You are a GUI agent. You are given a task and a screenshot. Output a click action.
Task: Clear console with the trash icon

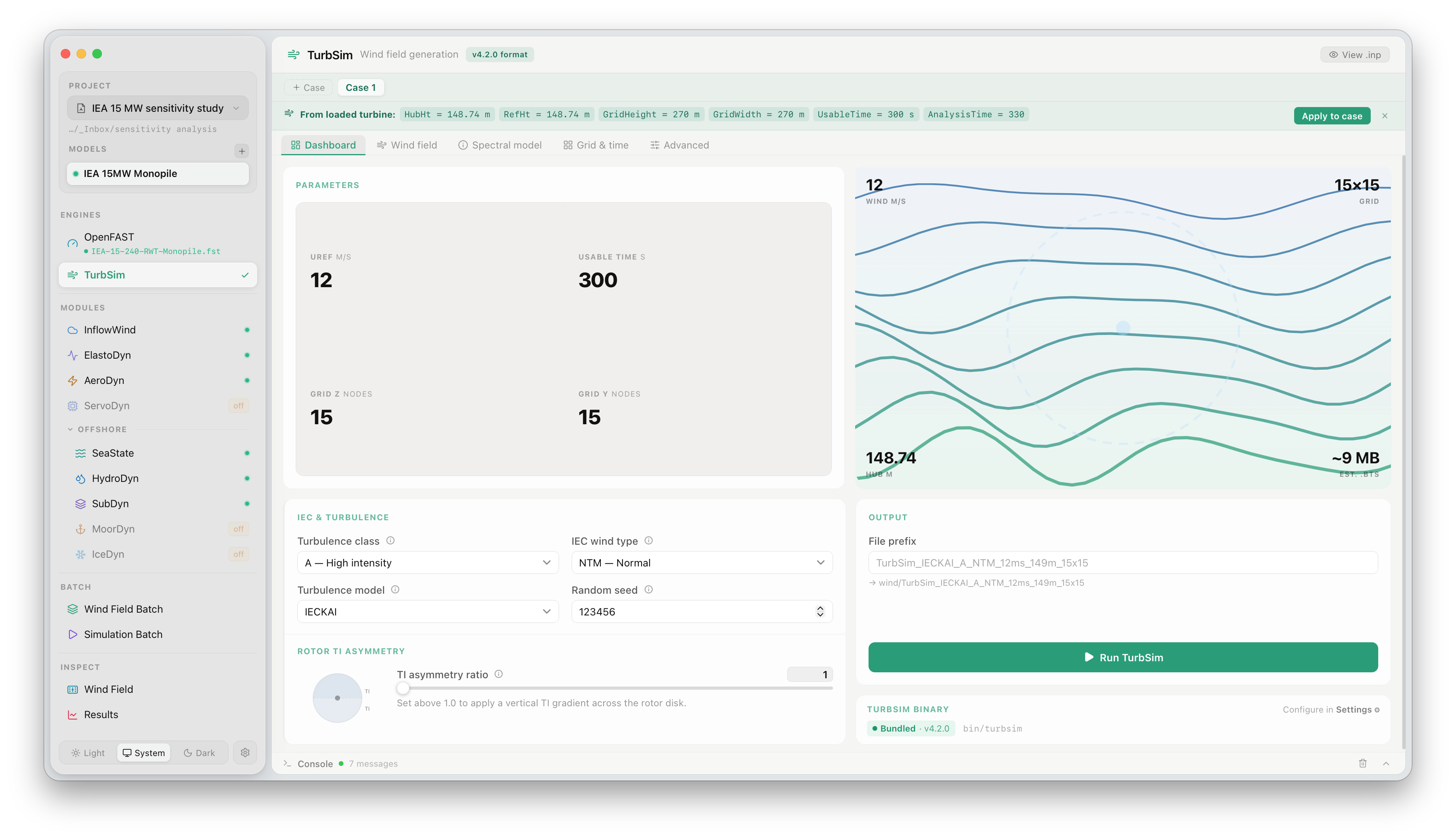[x=1363, y=764]
